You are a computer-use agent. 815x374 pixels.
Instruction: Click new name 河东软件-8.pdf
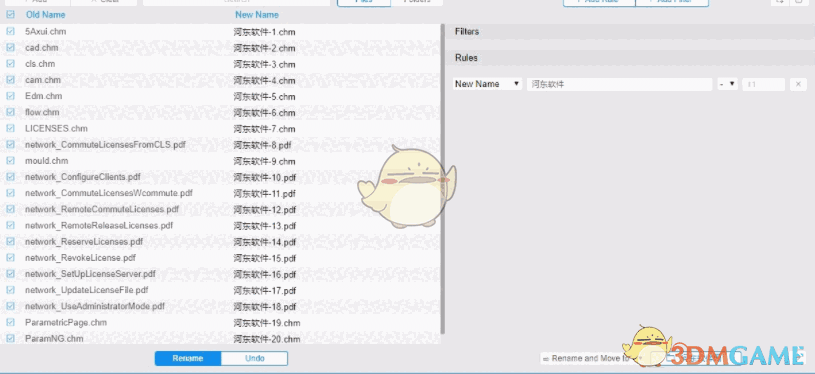click(x=262, y=145)
